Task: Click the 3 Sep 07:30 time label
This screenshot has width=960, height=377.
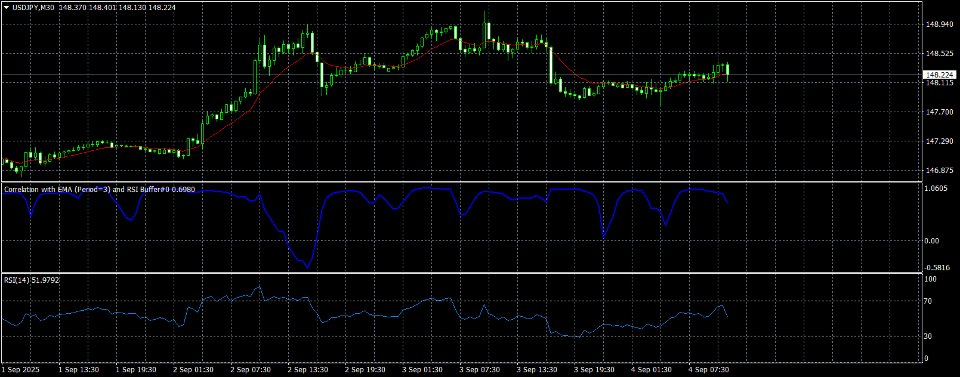Action: point(481,370)
